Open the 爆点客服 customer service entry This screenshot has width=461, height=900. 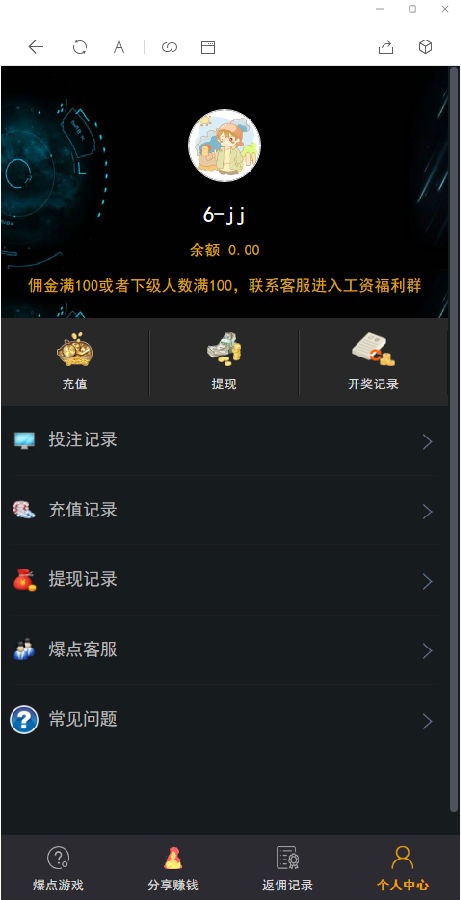224,650
